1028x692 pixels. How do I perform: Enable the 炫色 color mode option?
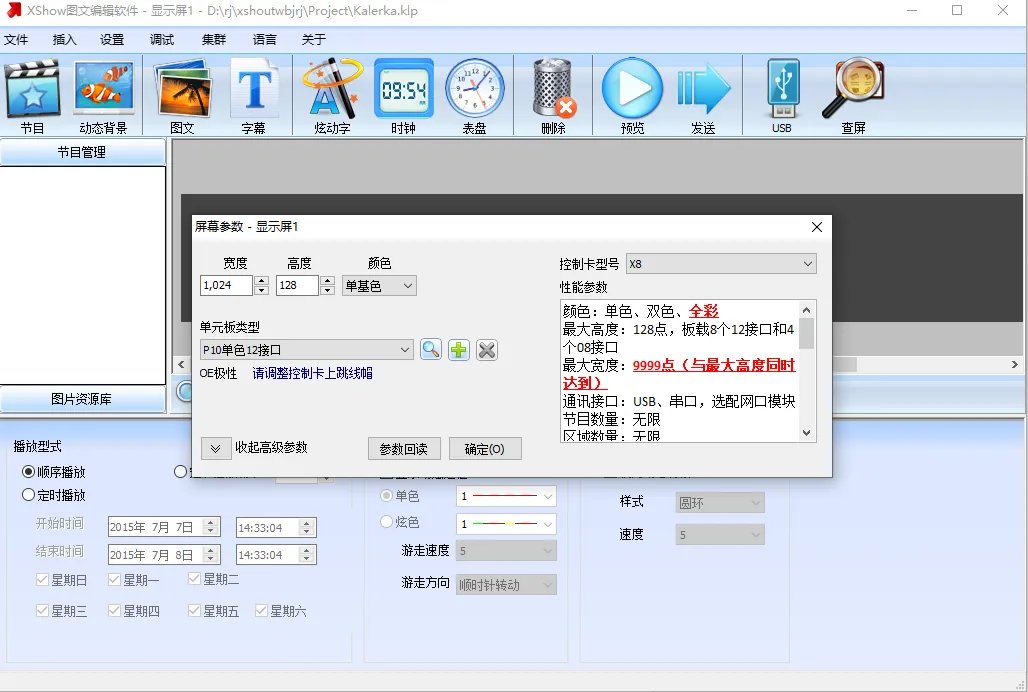pyautogui.click(x=386, y=522)
